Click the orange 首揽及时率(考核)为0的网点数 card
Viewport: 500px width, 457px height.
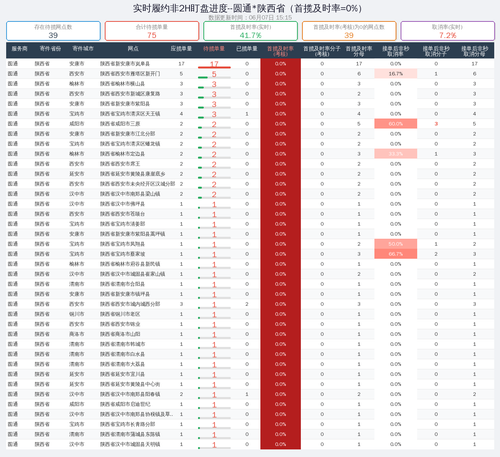[349, 31]
